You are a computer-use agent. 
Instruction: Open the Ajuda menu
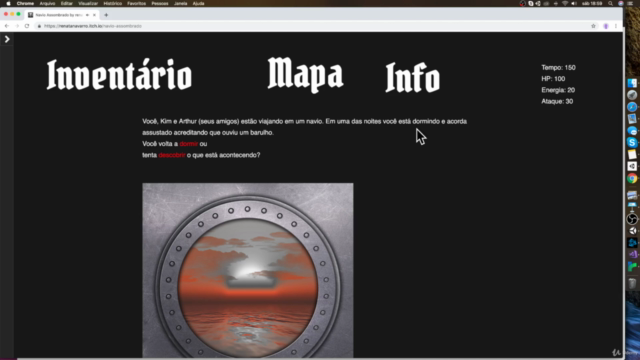pyautogui.click(x=198, y=3)
